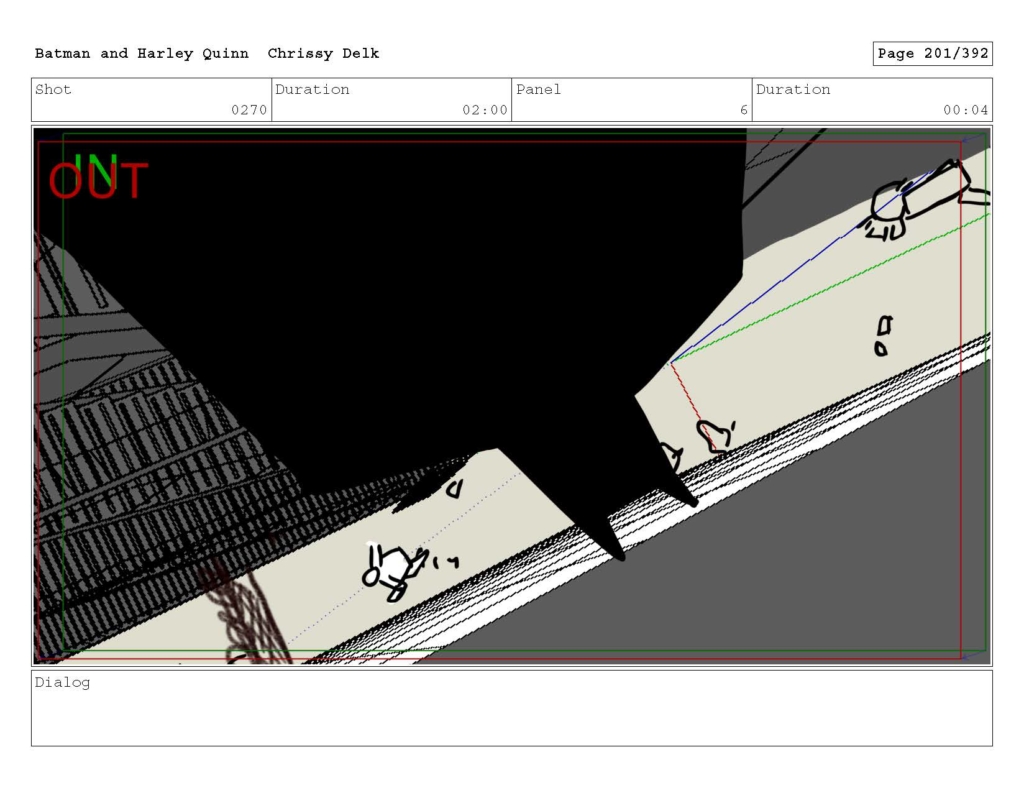
Task: Click the panel Duration value 00:04
Action: pyautogui.click(x=965, y=110)
